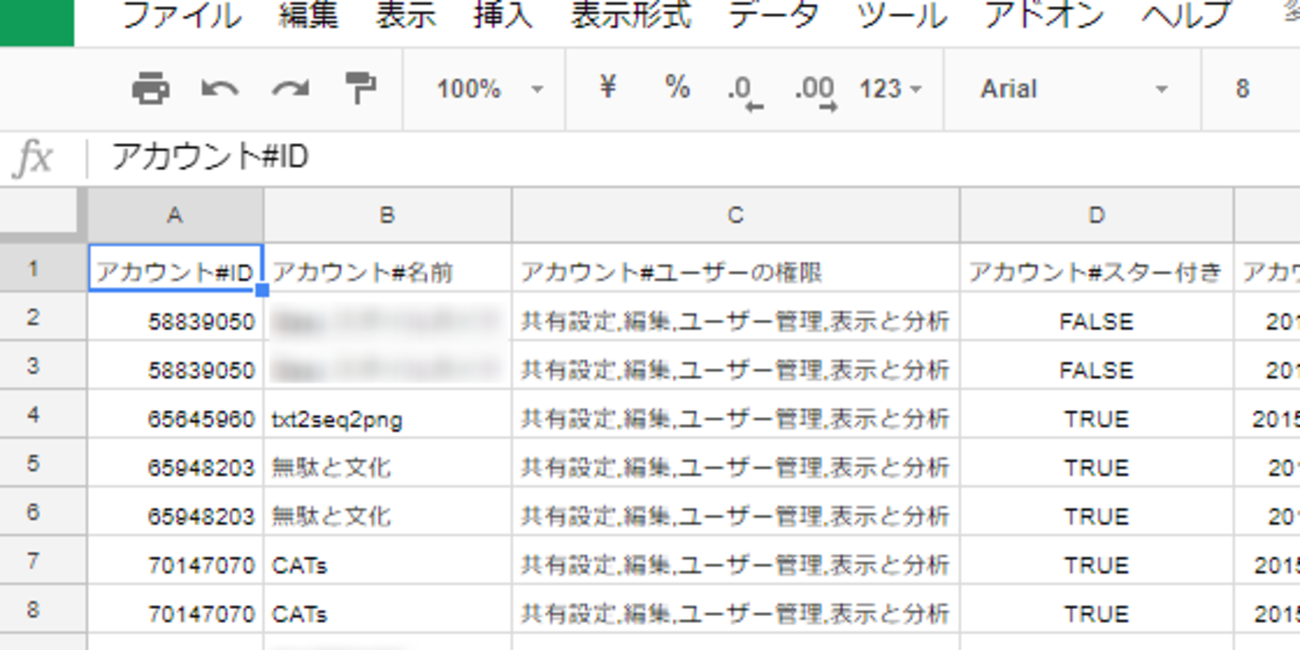Undo the last action
The height and width of the screenshot is (650, 1300).
pyautogui.click(x=220, y=89)
